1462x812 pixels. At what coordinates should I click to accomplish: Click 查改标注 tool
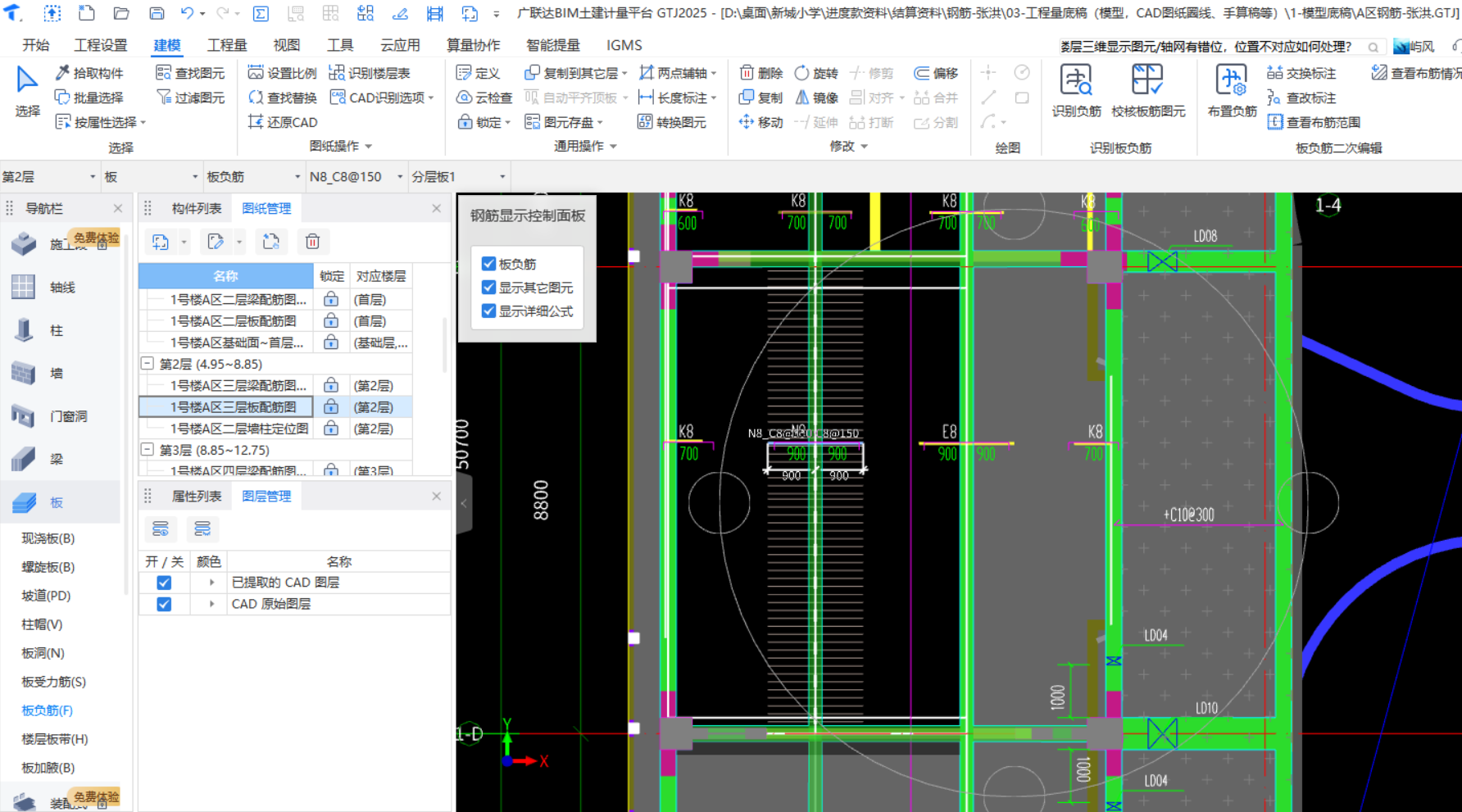pos(1301,98)
